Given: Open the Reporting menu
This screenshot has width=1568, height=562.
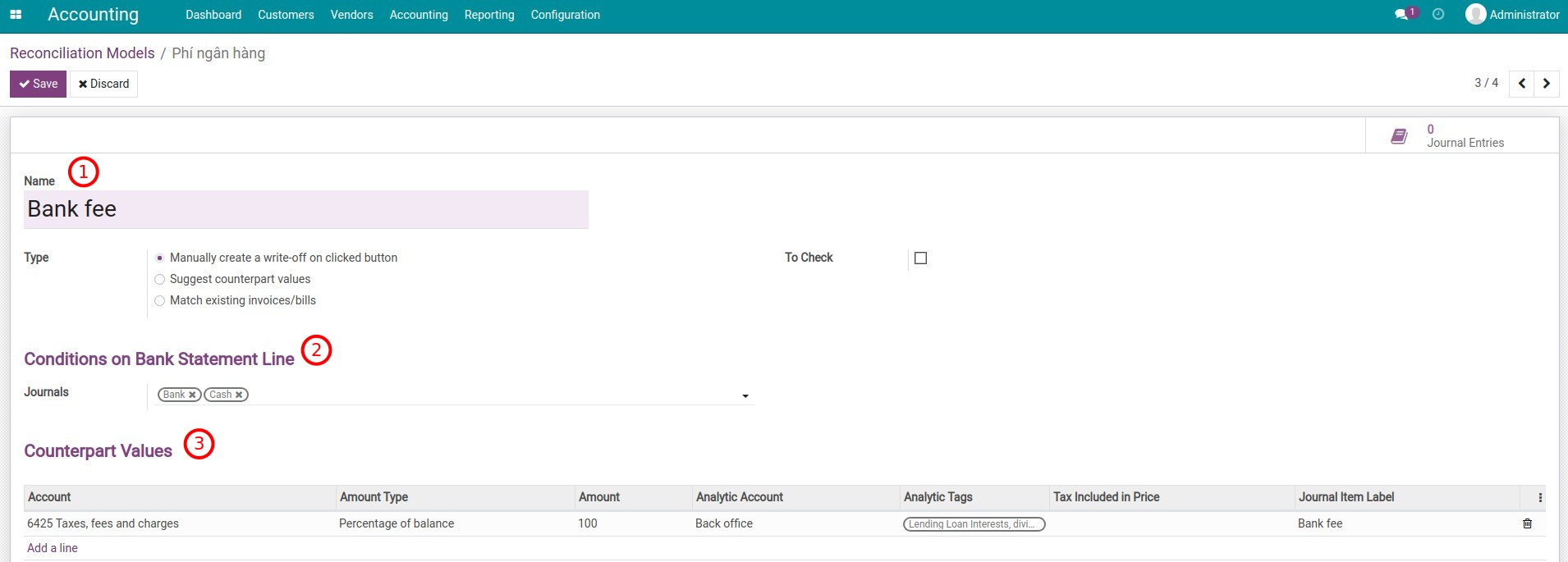Looking at the screenshot, I should [x=489, y=15].
